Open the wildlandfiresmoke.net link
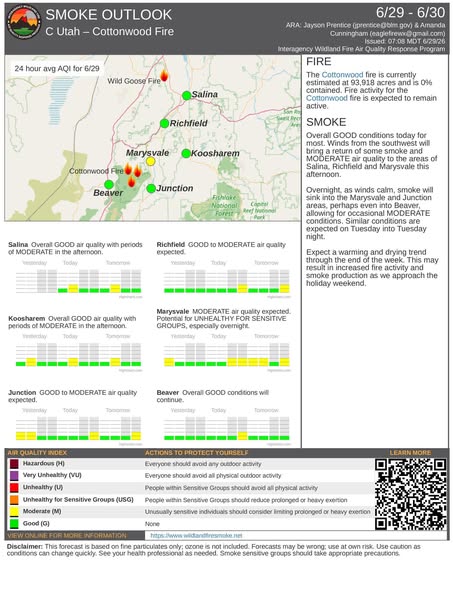The height and width of the screenshot is (590, 453). tap(196, 535)
